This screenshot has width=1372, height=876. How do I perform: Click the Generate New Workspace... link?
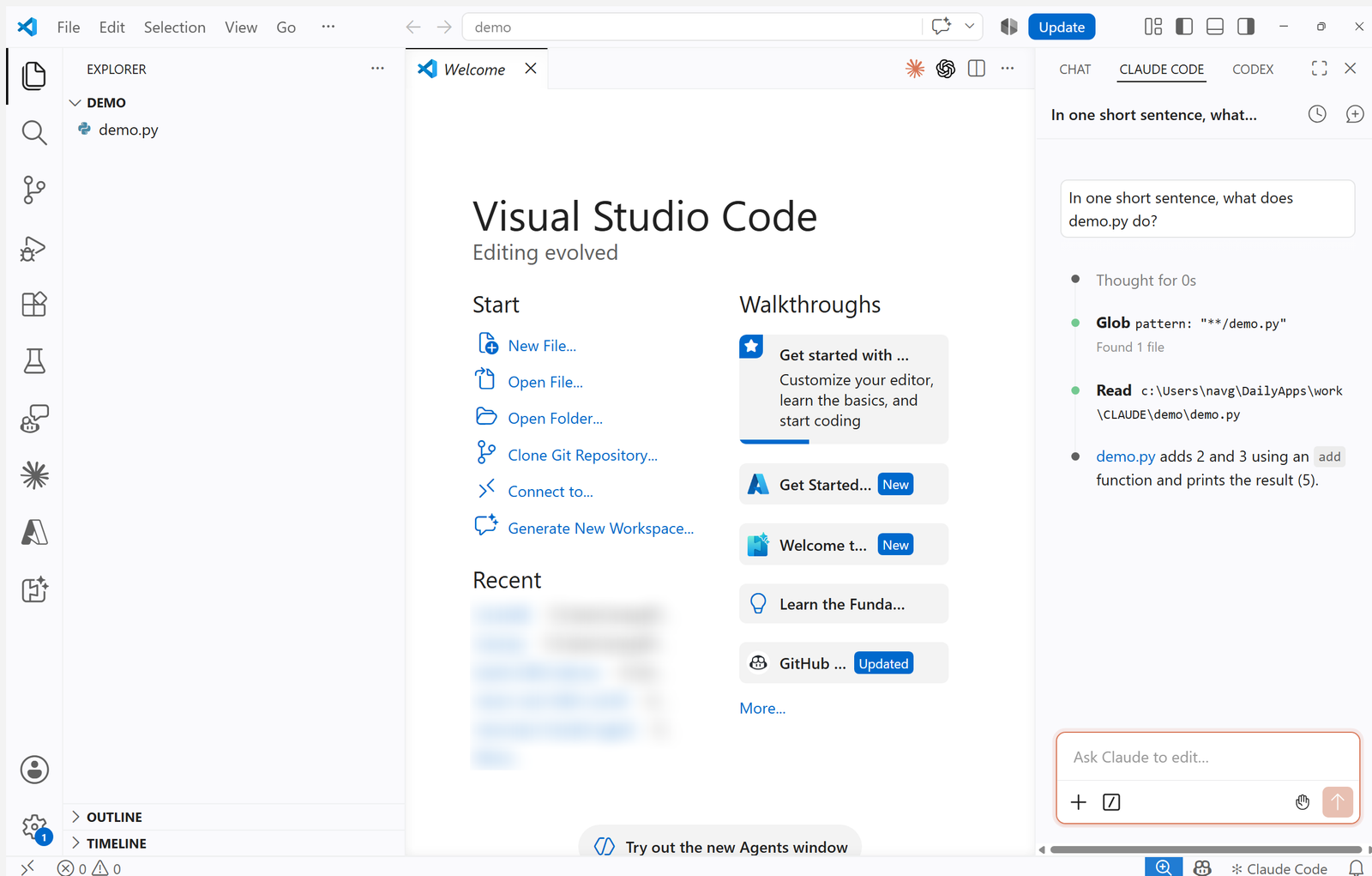pyautogui.click(x=600, y=529)
